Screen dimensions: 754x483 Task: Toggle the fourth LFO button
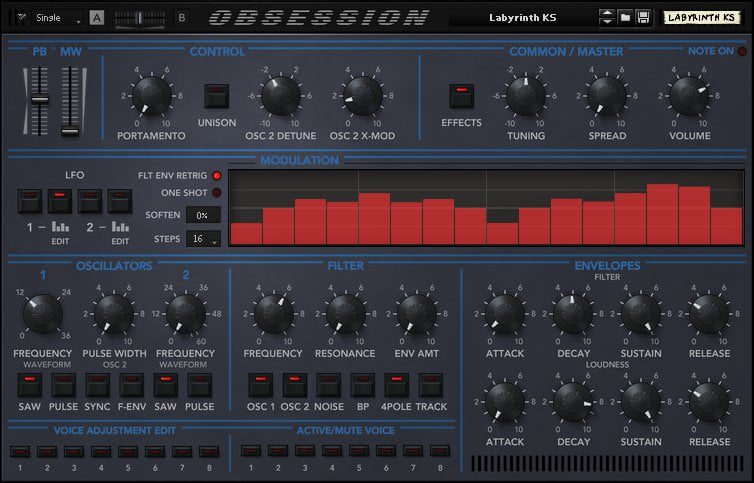tap(120, 201)
